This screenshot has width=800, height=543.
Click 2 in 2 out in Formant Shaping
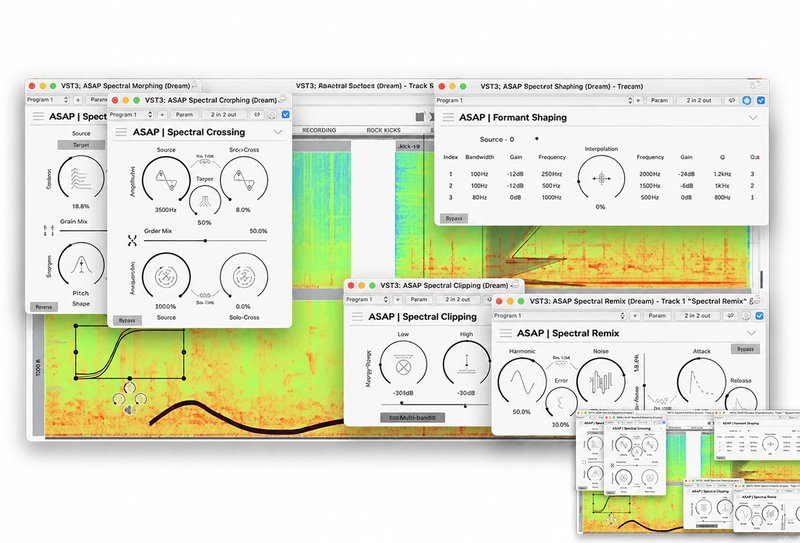click(x=699, y=101)
